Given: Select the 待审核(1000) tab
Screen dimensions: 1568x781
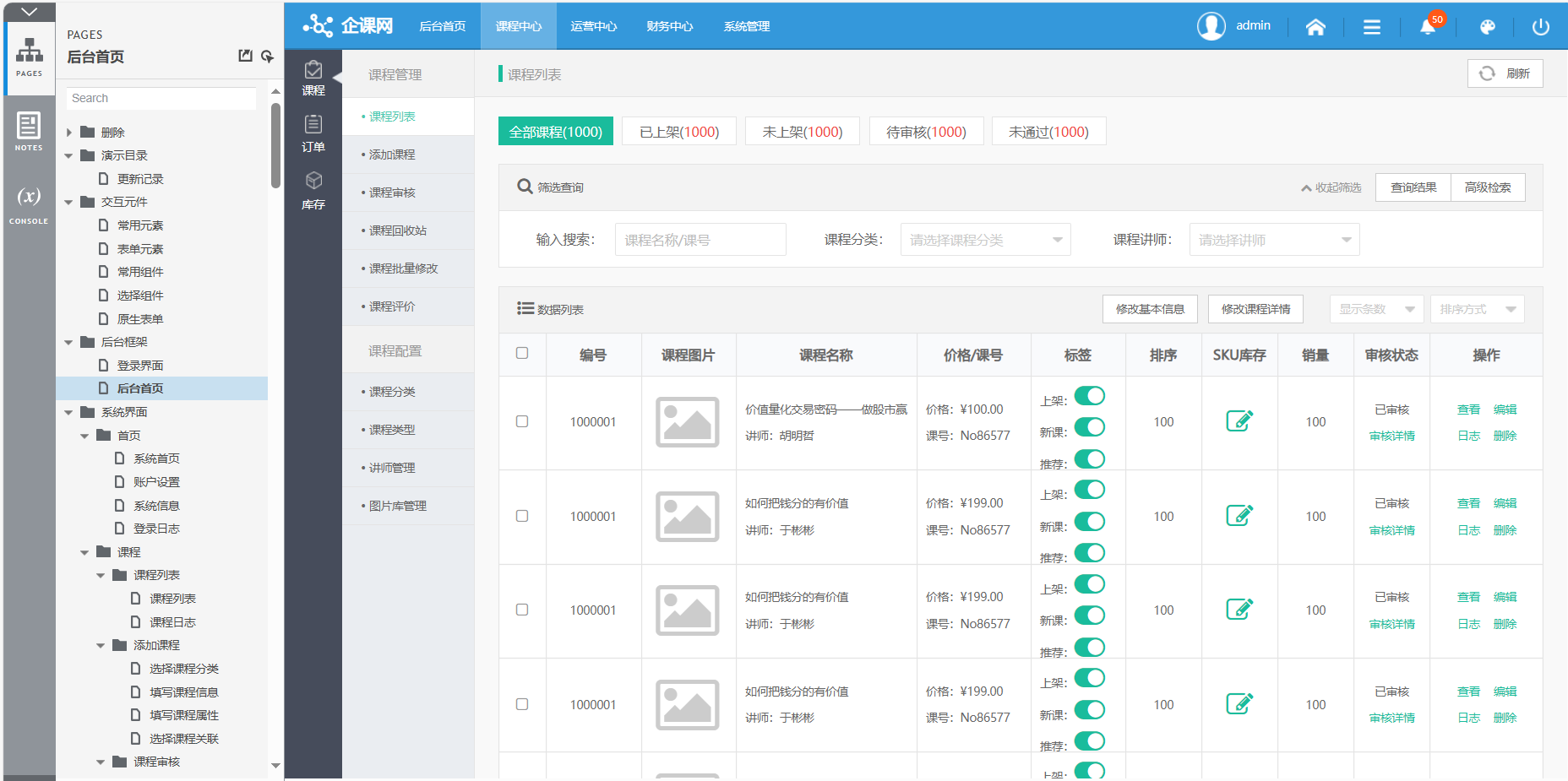Looking at the screenshot, I should click(926, 132).
